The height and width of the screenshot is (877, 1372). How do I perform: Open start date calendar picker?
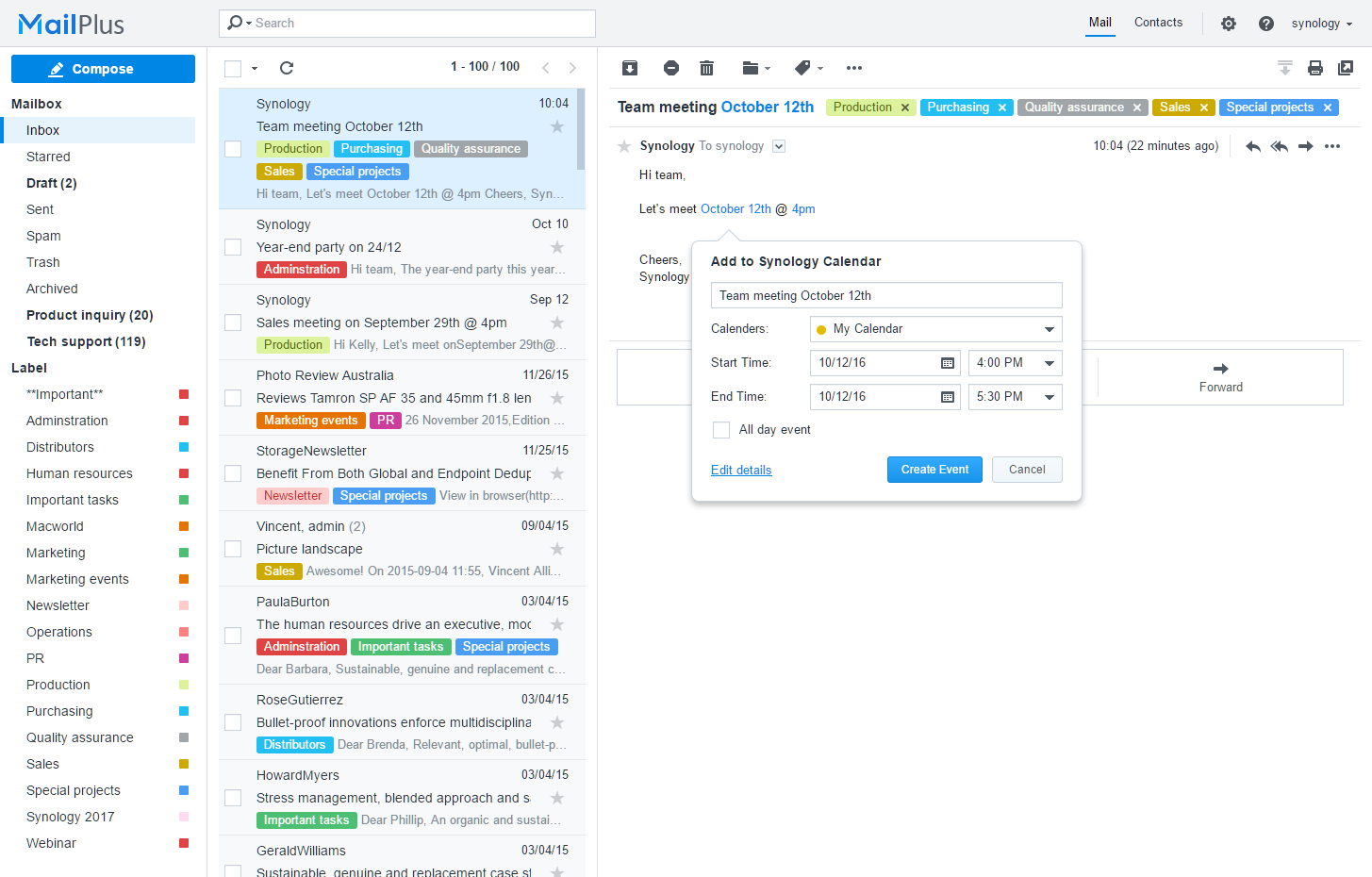tap(948, 363)
